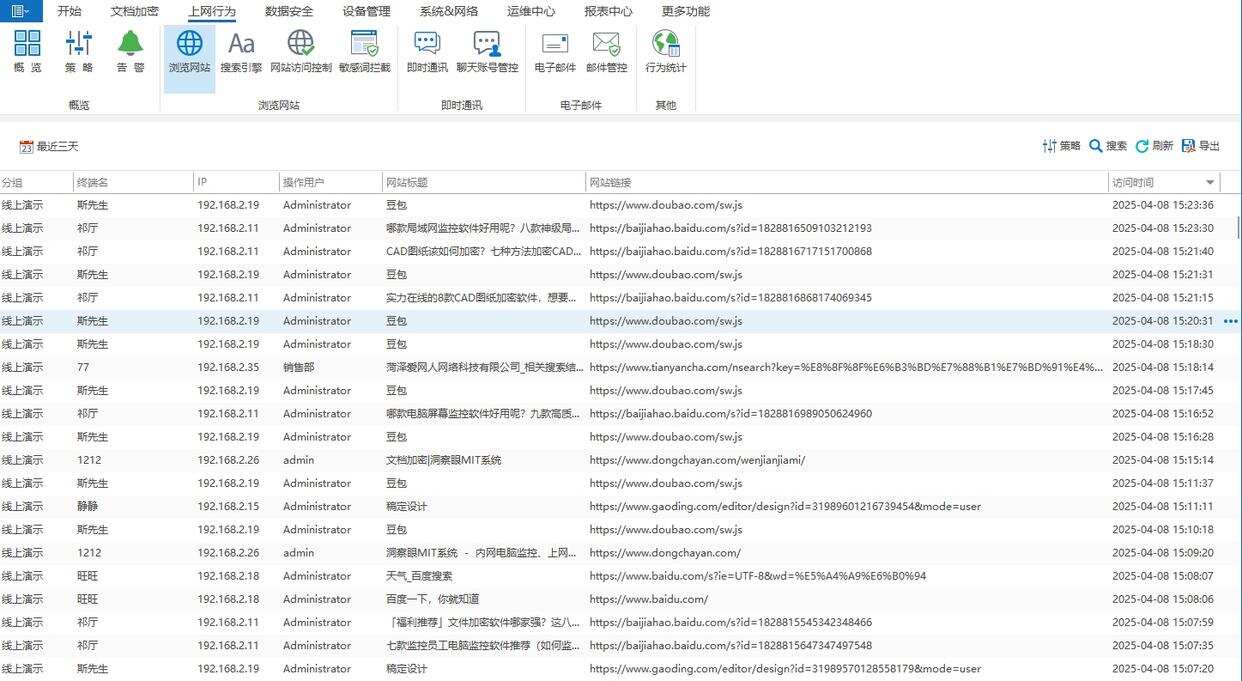
Task: Switch to the 设备管理 ribbon tab
Action: point(364,11)
